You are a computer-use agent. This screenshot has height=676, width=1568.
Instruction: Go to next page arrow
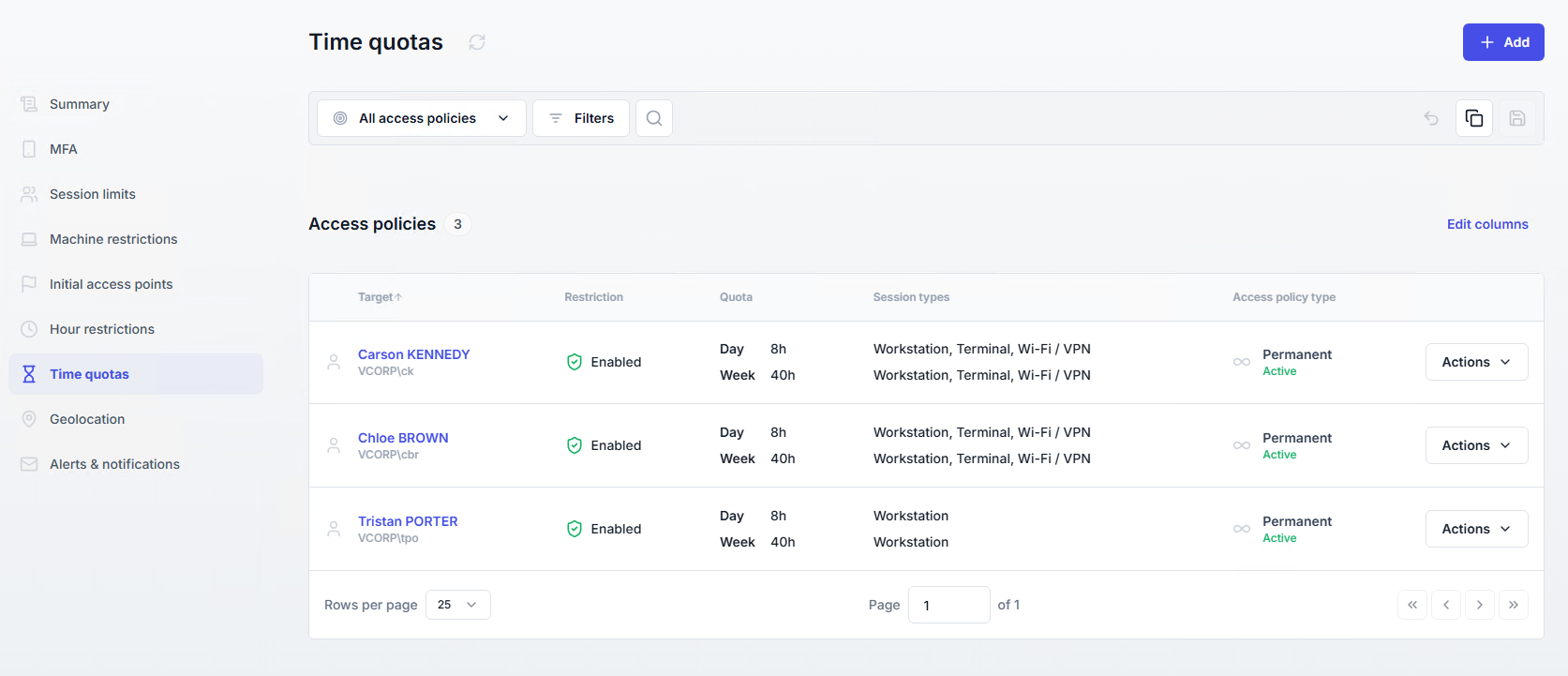click(x=1479, y=605)
